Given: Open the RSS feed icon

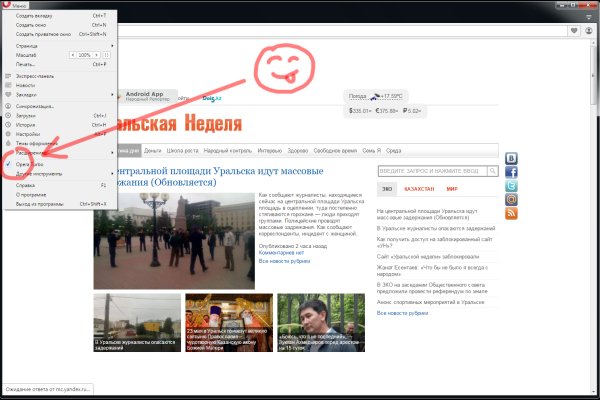Looking at the screenshot, I should coord(512,213).
